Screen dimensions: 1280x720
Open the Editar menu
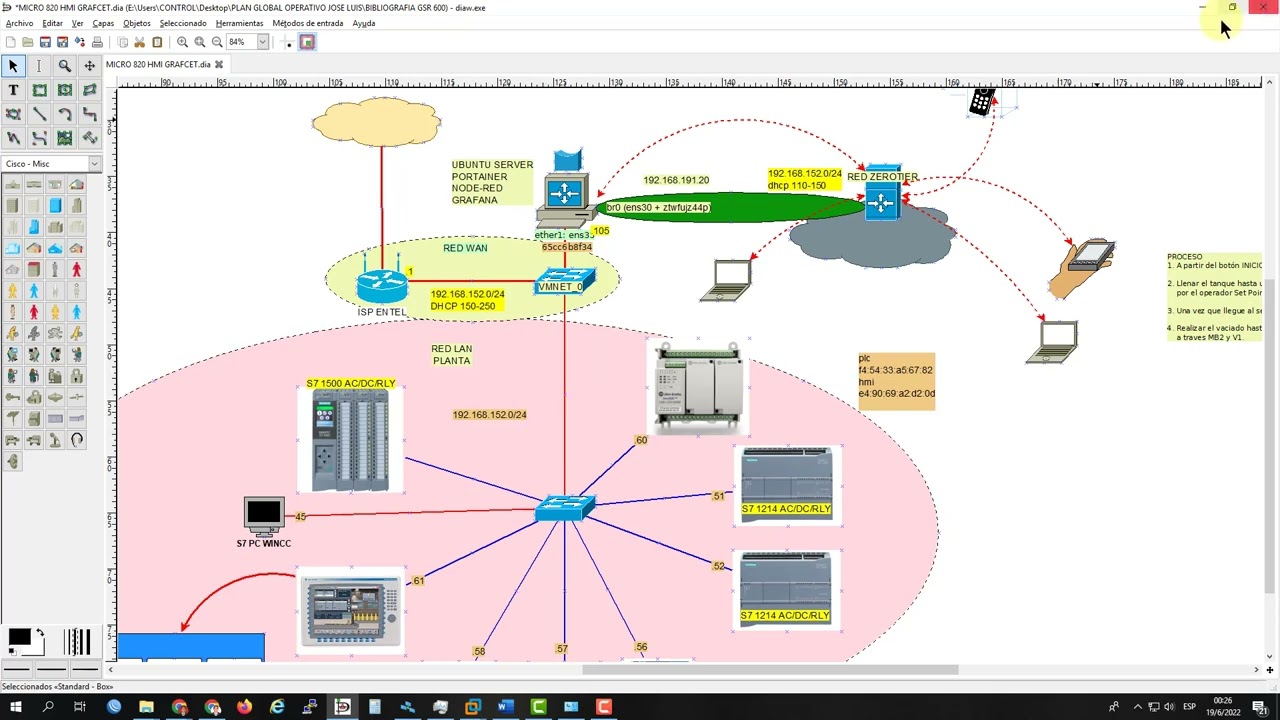[x=52, y=23]
